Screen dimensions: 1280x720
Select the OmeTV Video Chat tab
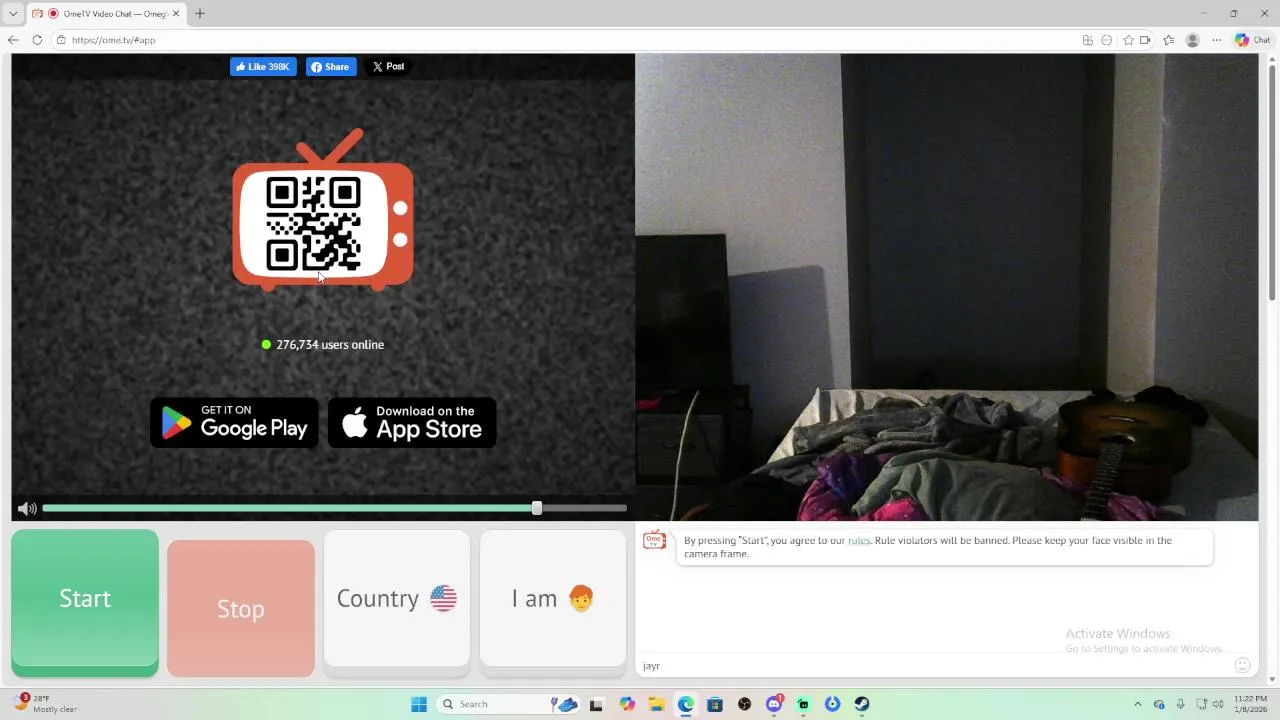[x=106, y=14]
